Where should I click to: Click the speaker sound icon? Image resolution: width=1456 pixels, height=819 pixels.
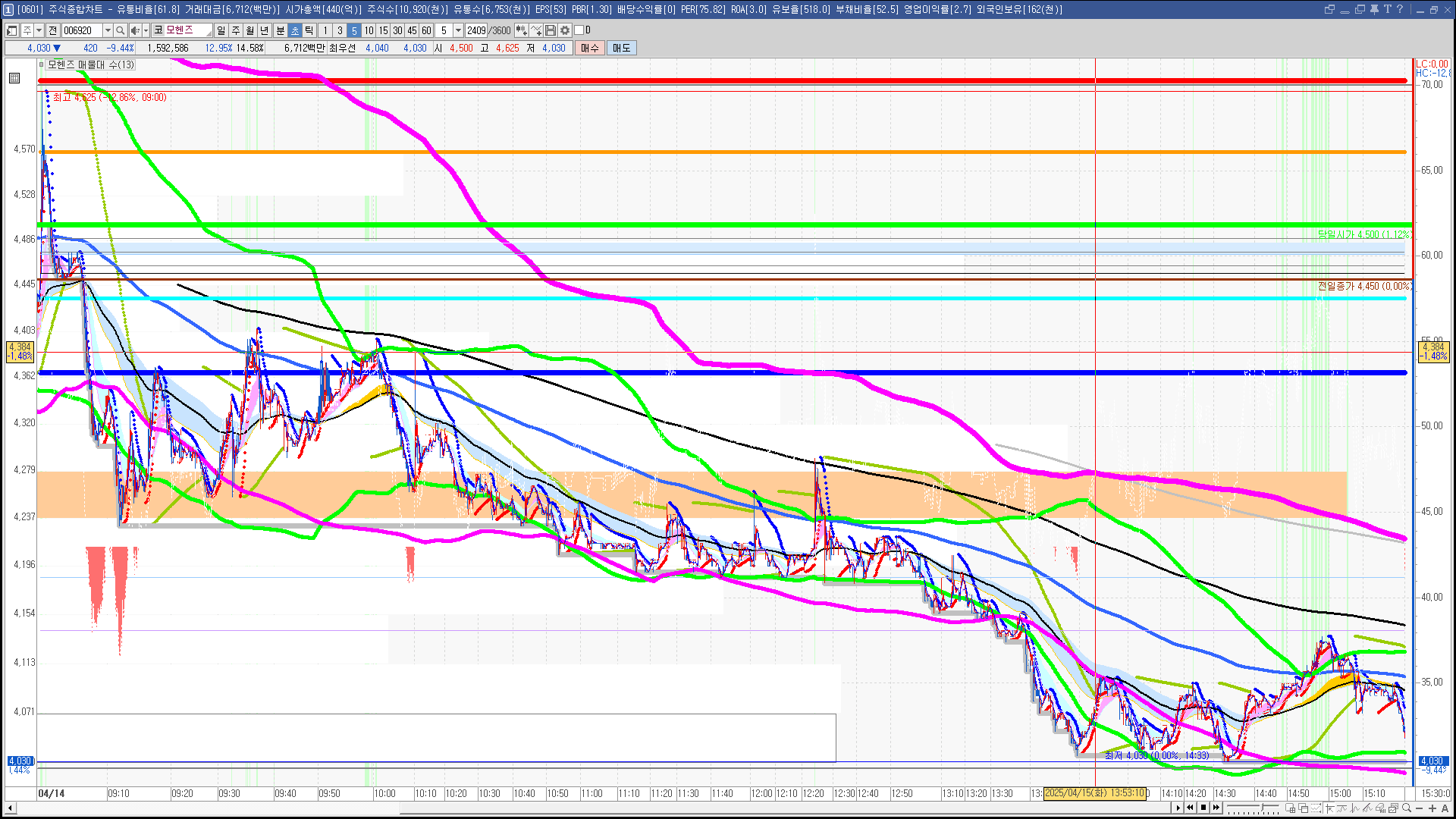coord(134,30)
